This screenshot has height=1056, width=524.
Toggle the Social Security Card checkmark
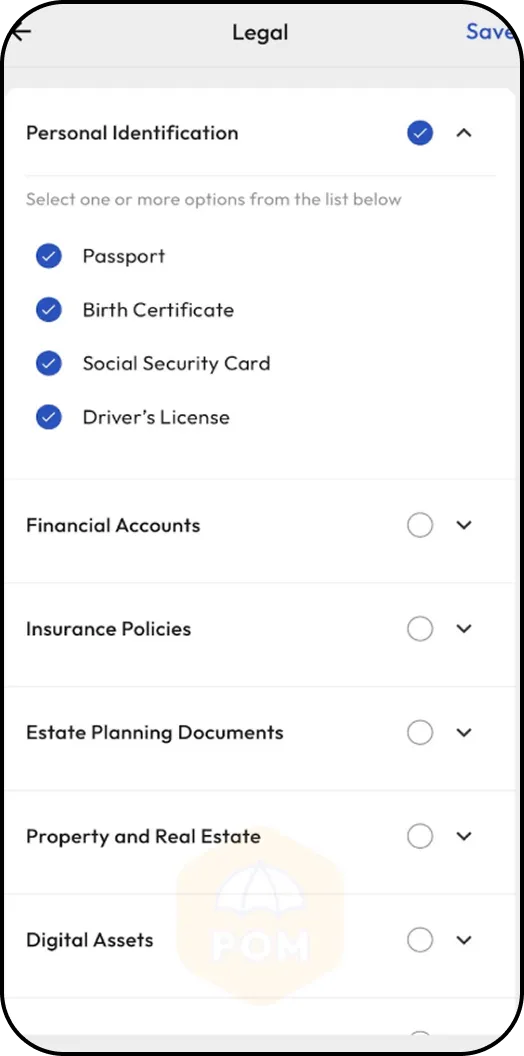48,364
